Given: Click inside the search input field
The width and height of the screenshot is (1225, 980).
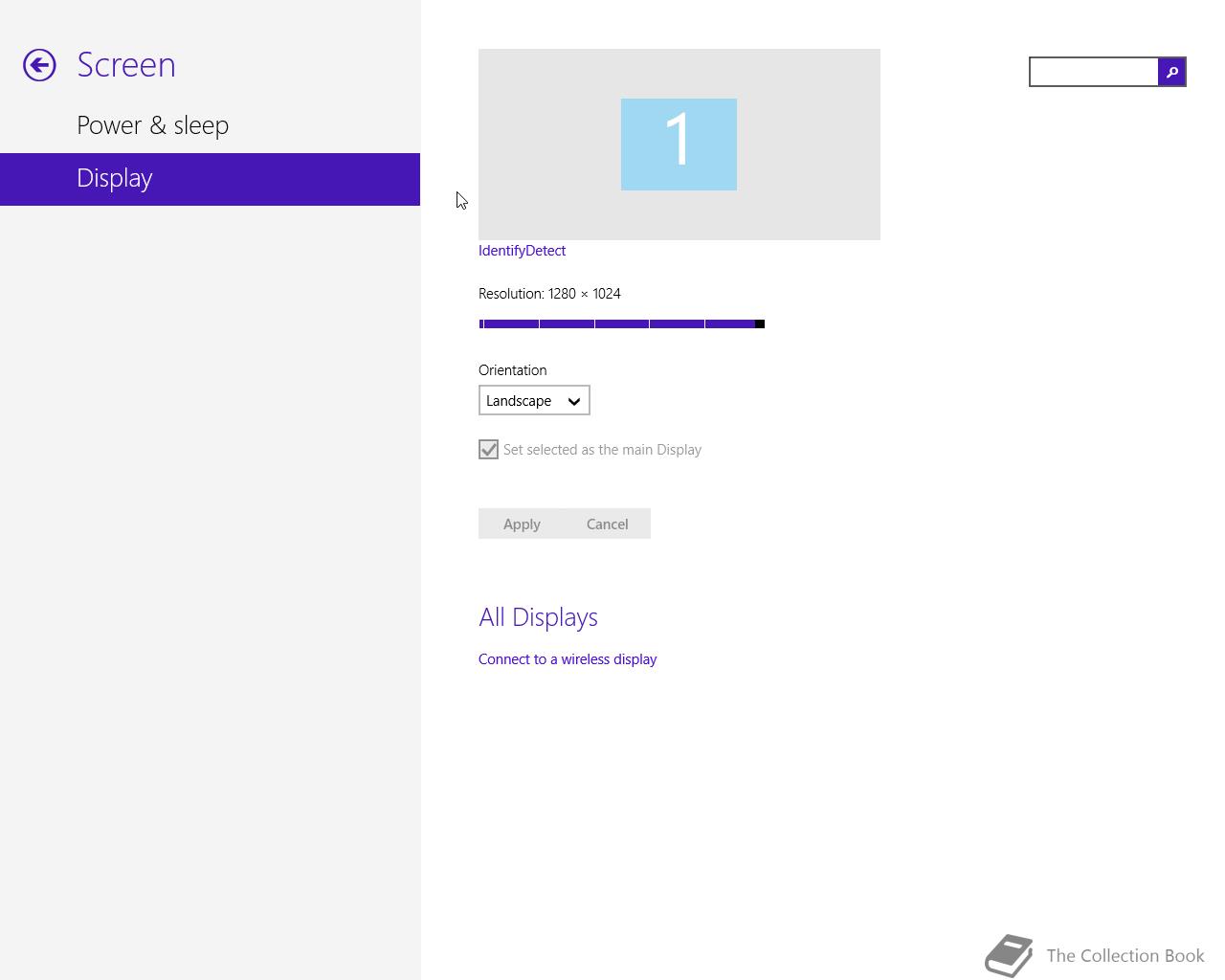Looking at the screenshot, I should (x=1094, y=72).
